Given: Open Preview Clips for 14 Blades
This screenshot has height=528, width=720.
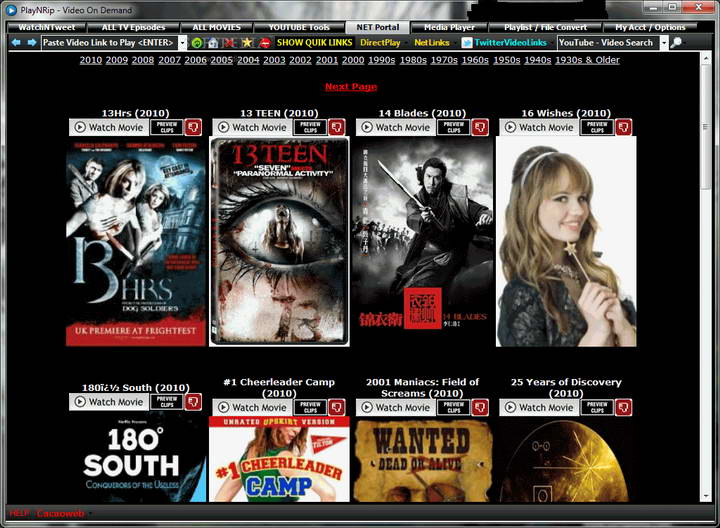Looking at the screenshot, I should tap(454, 127).
